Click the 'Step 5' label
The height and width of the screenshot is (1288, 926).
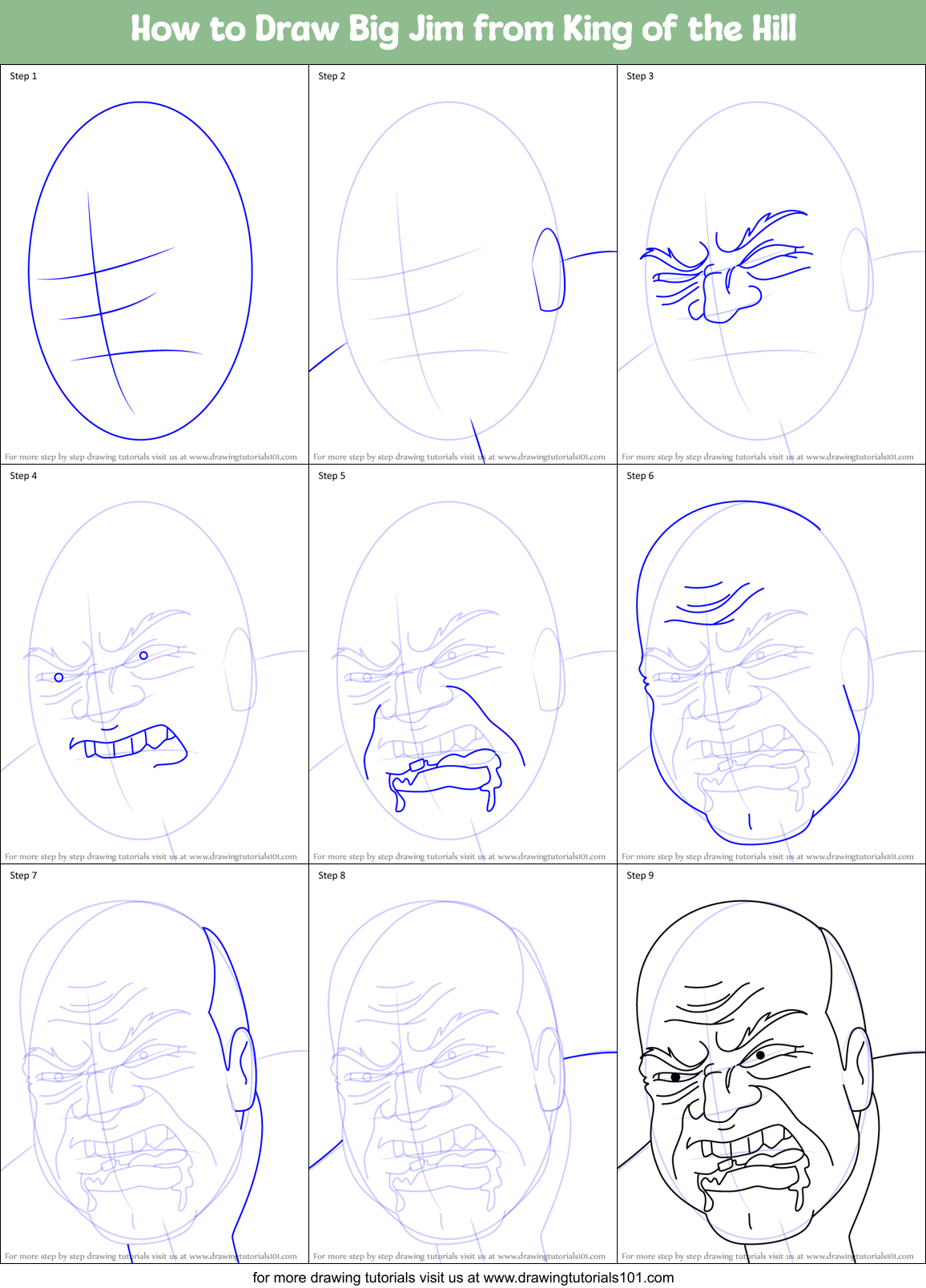pyautogui.click(x=332, y=476)
